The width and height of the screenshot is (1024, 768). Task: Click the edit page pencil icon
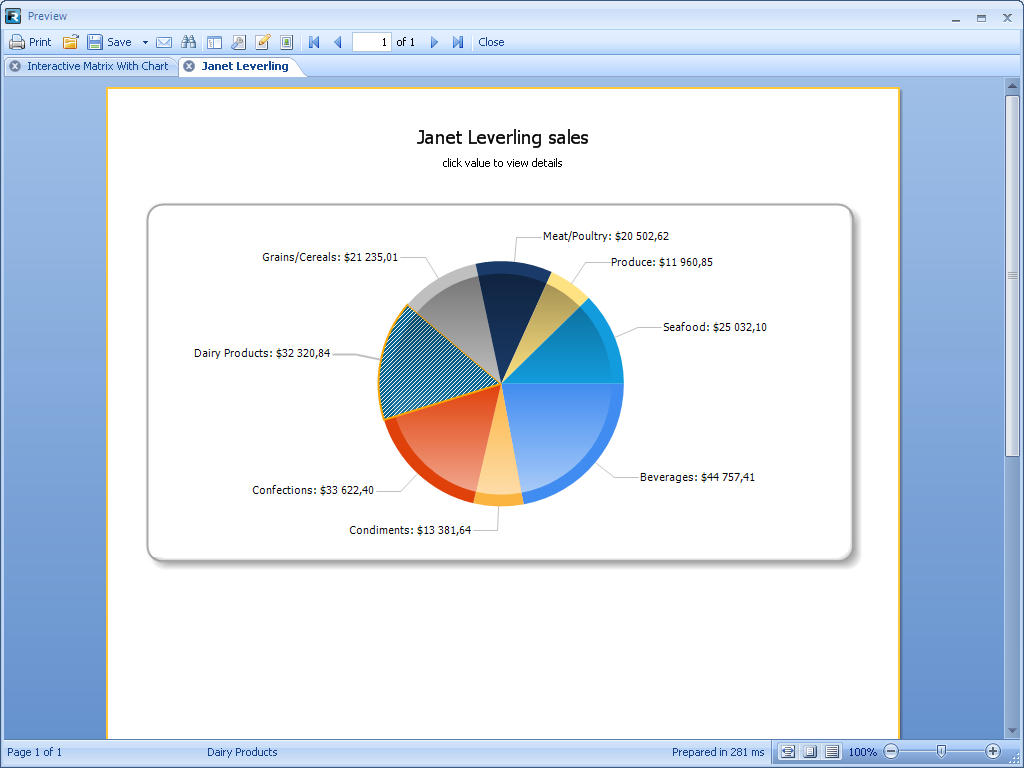tap(263, 42)
